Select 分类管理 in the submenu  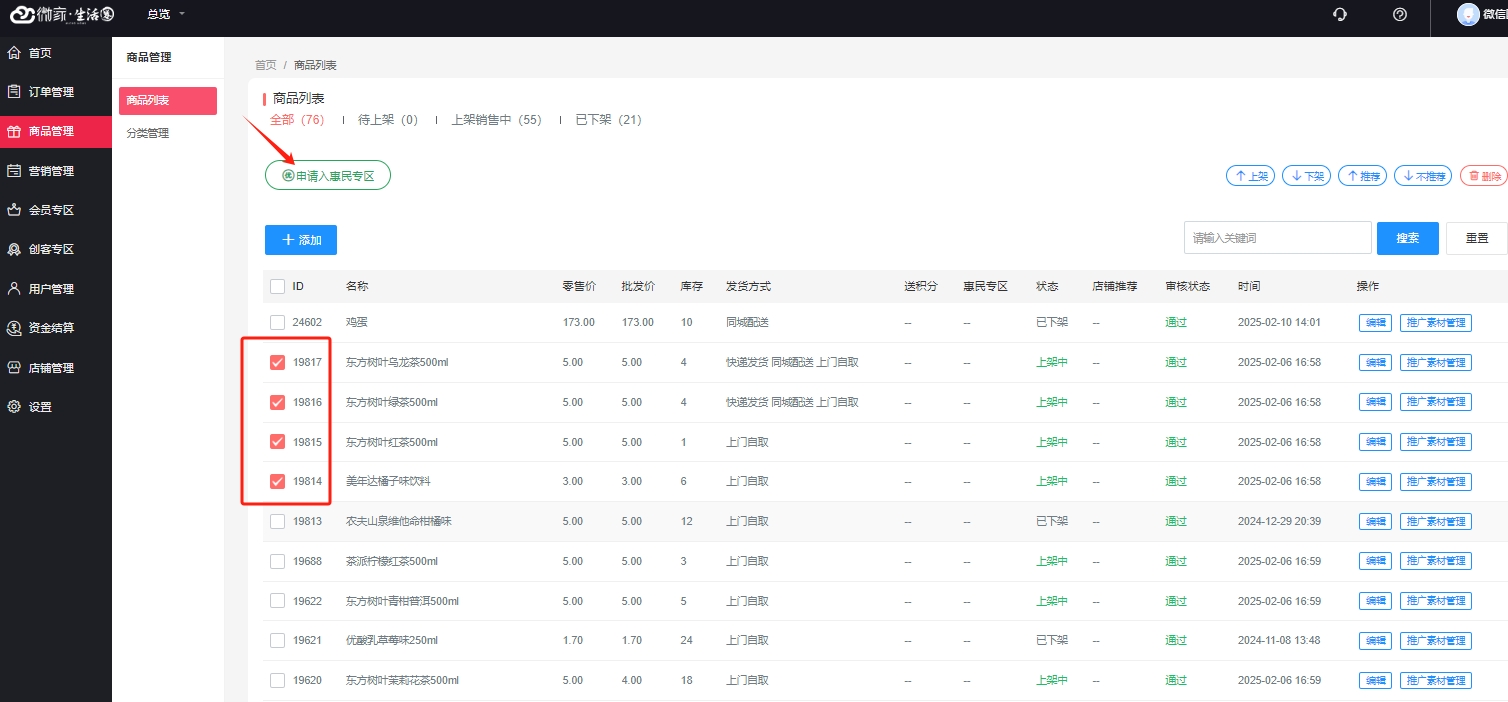click(x=148, y=133)
